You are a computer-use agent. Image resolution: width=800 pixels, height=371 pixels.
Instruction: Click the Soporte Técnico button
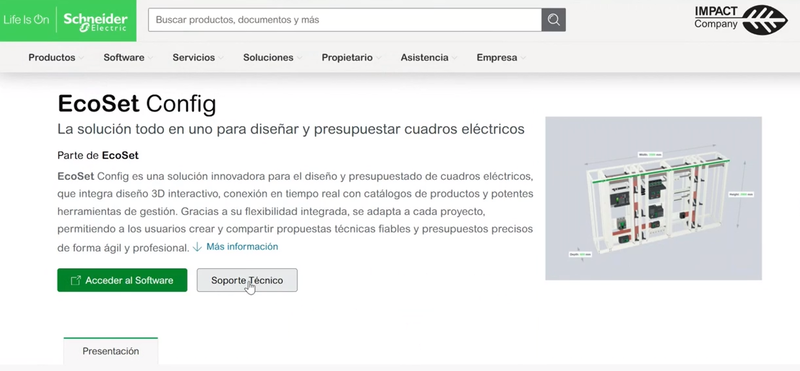(x=247, y=280)
